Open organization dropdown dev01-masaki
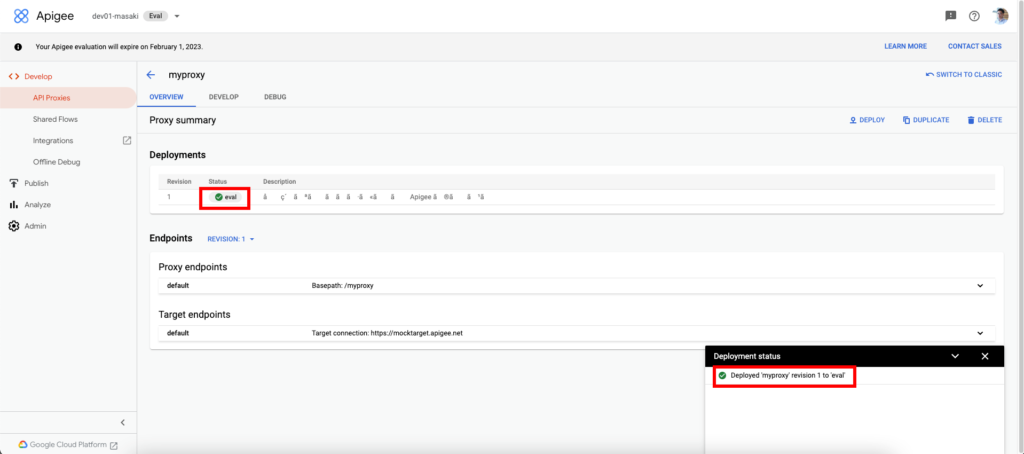Screen dimensions: 1024x454 click(x=177, y=16)
